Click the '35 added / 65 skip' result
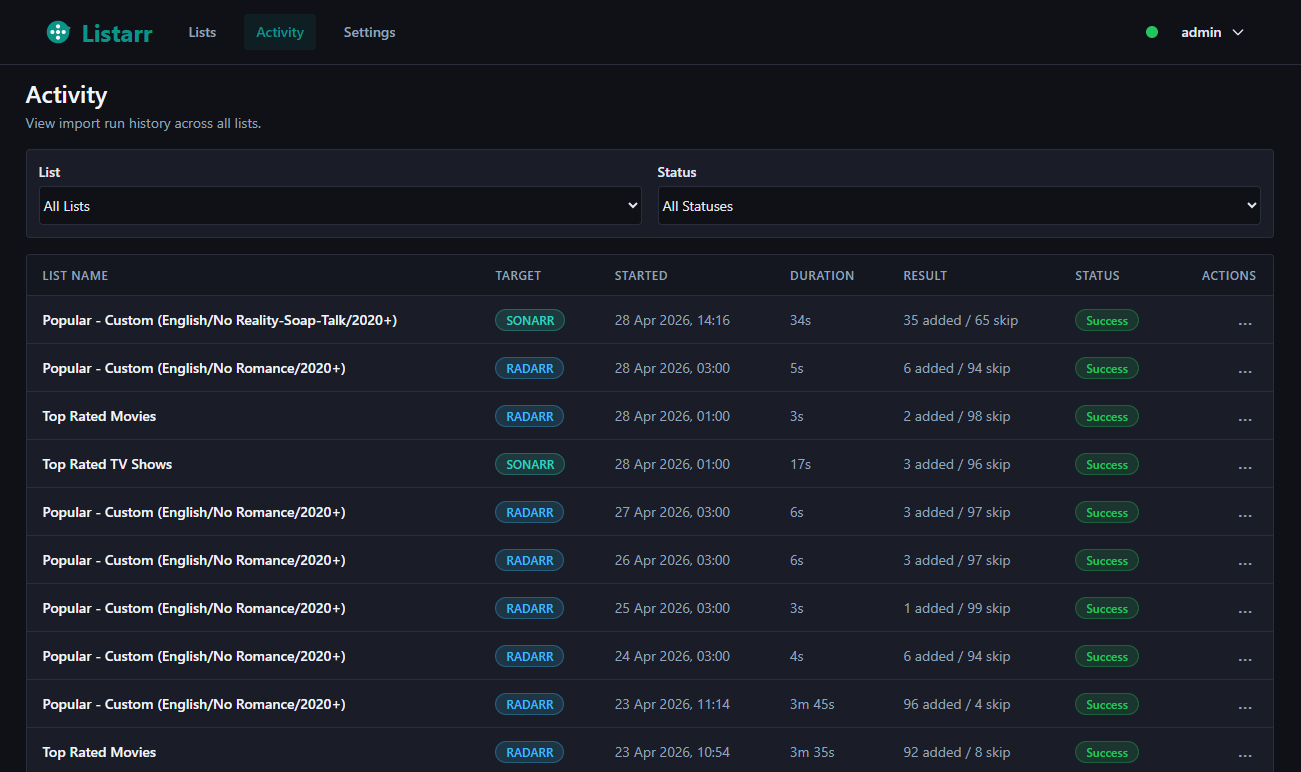The width and height of the screenshot is (1301, 772). 961,320
